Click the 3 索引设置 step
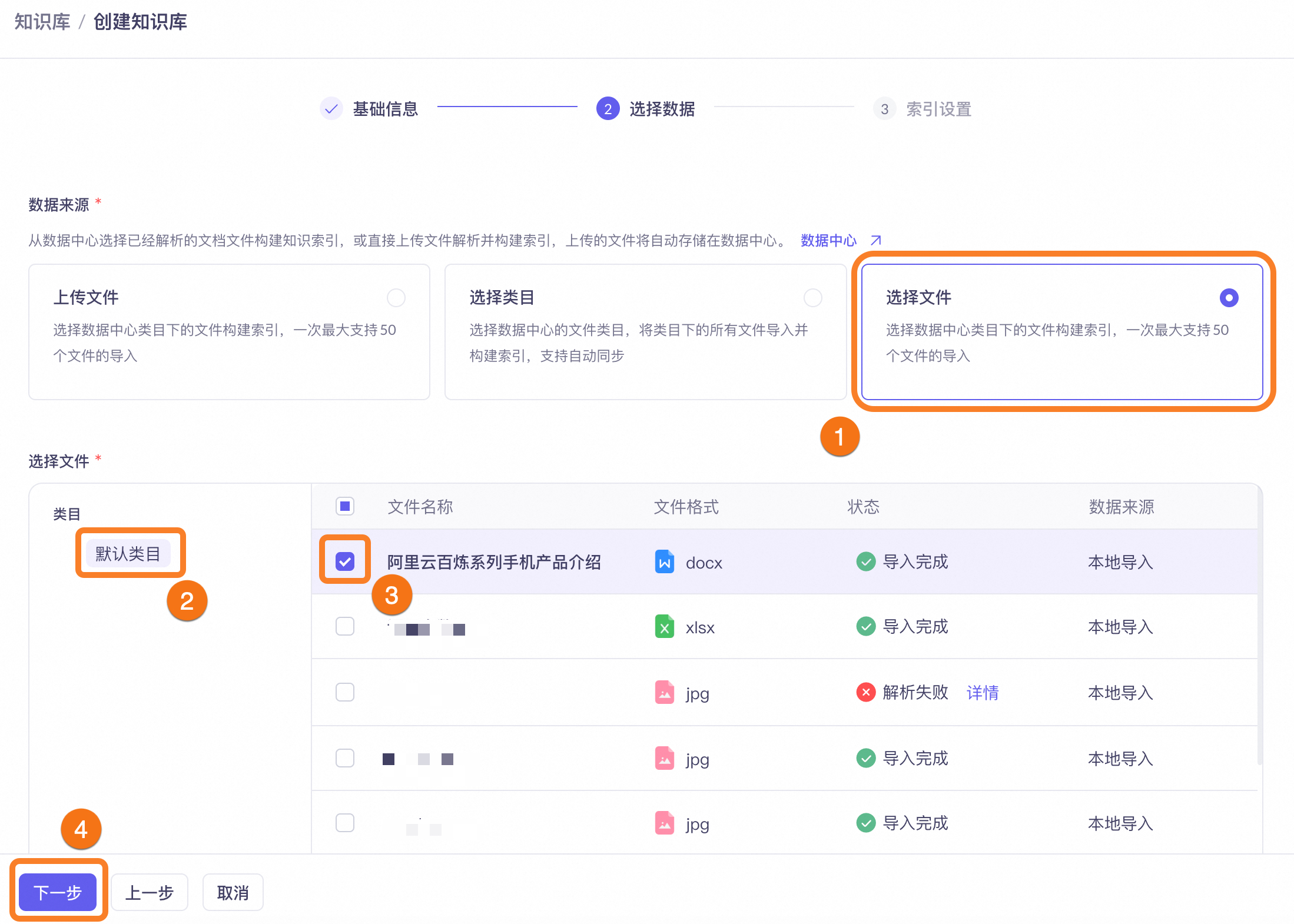This screenshot has height=924, width=1294. pyautogui.click(x=923, y=109)
